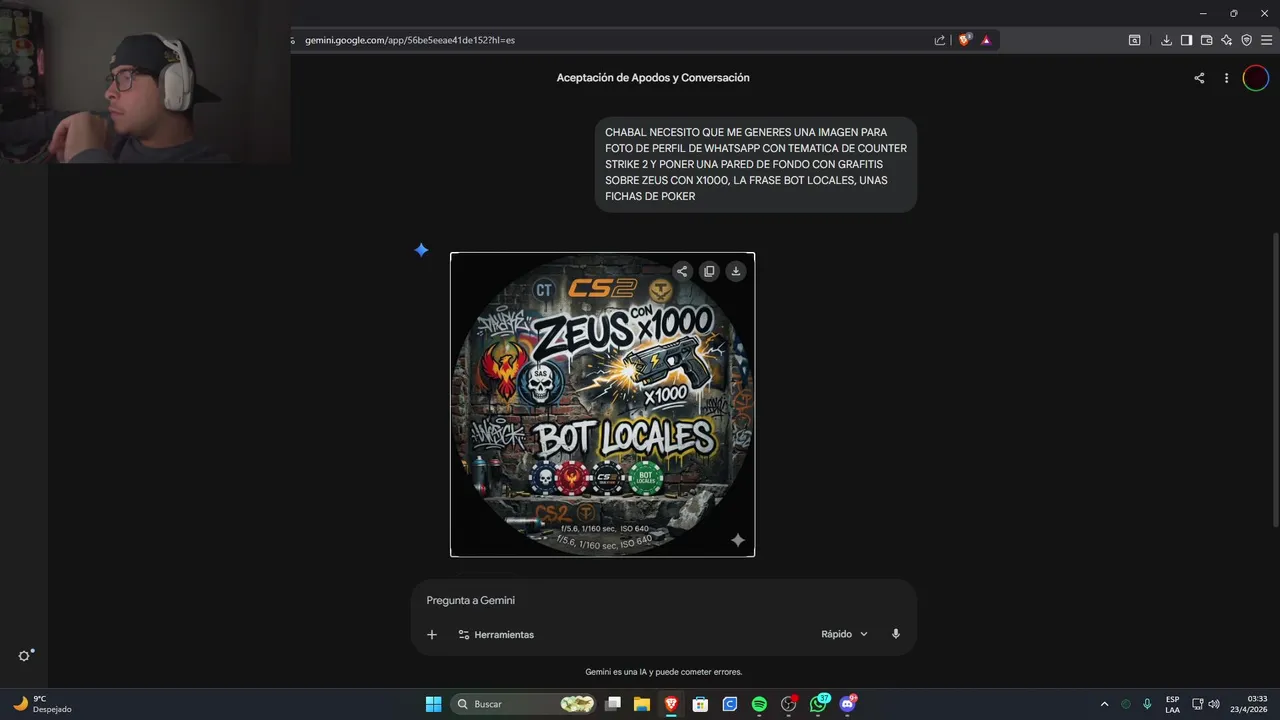Open Brave Shields lion icon

pyautogui.click(x=965, y=40)
